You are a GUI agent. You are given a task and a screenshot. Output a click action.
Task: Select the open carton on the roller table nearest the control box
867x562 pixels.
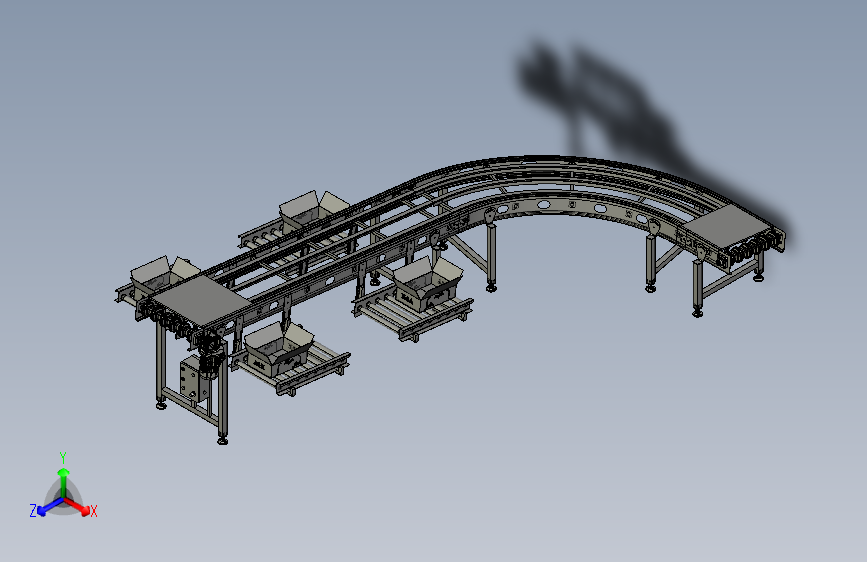point(279,349)
